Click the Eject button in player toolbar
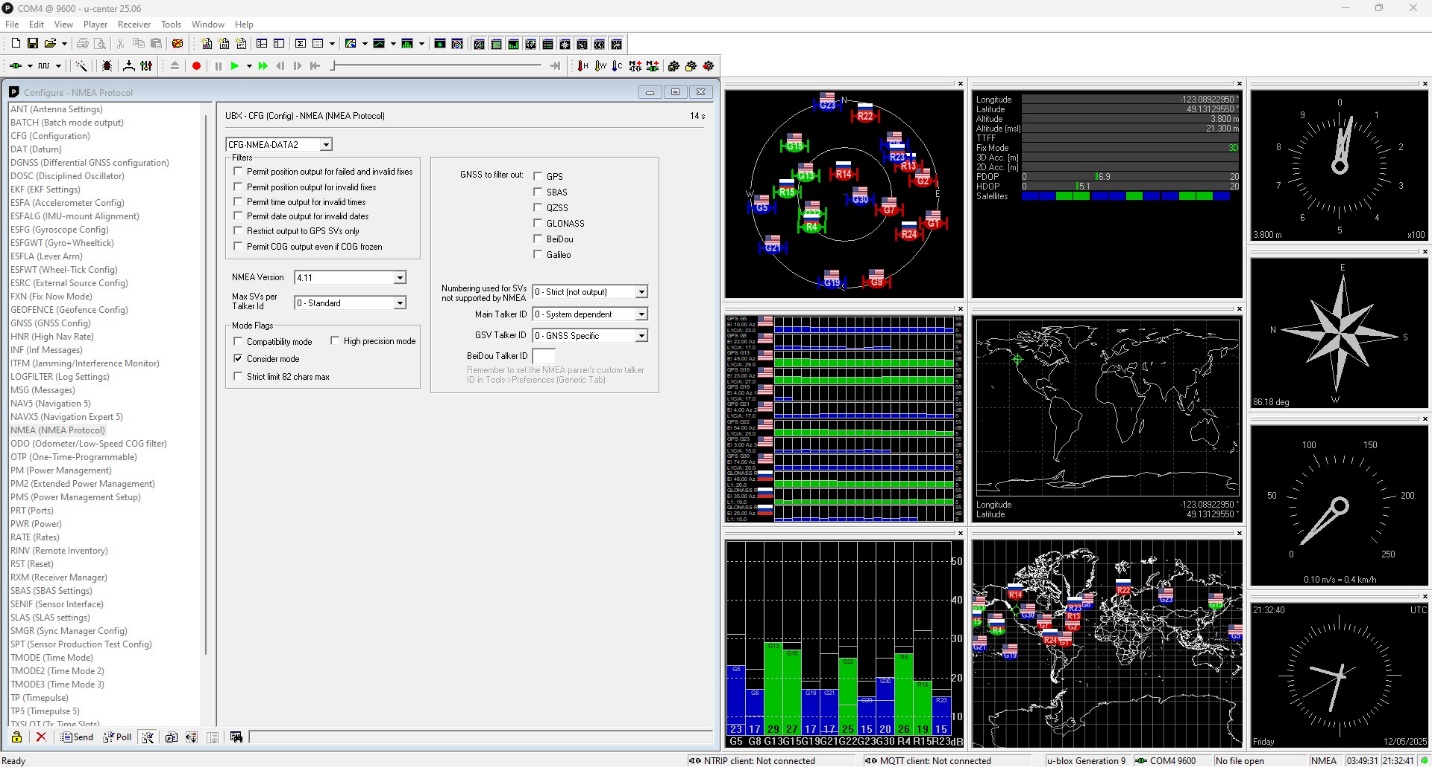The height and width of the screenshot is (767, 1432). click(x=175, y=66)
